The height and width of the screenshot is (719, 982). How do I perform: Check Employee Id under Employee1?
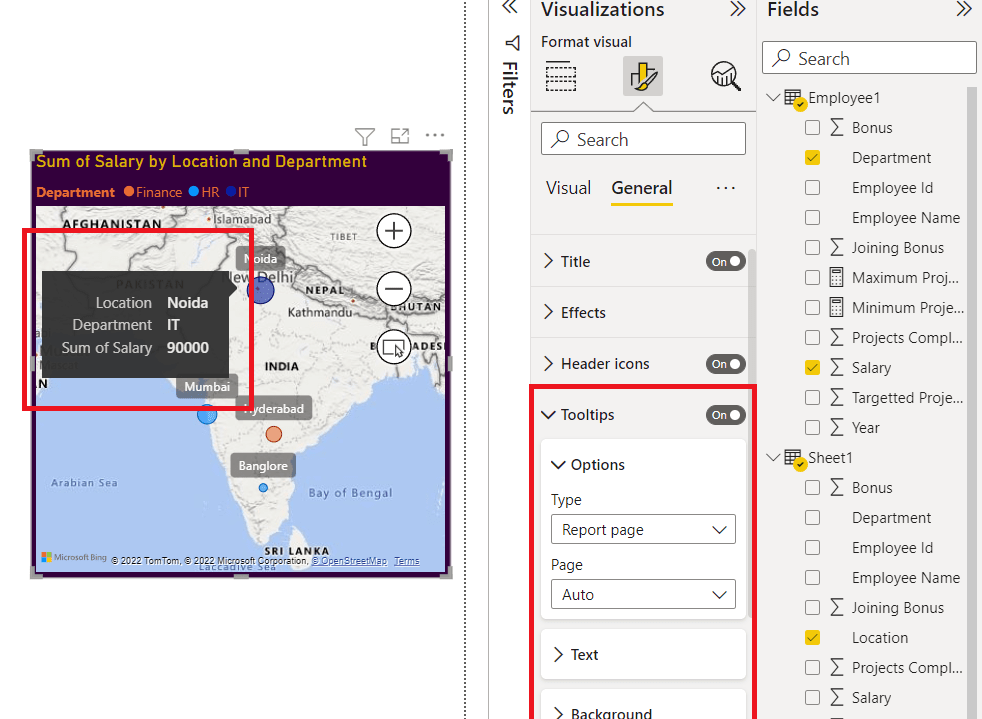point(812,188)
